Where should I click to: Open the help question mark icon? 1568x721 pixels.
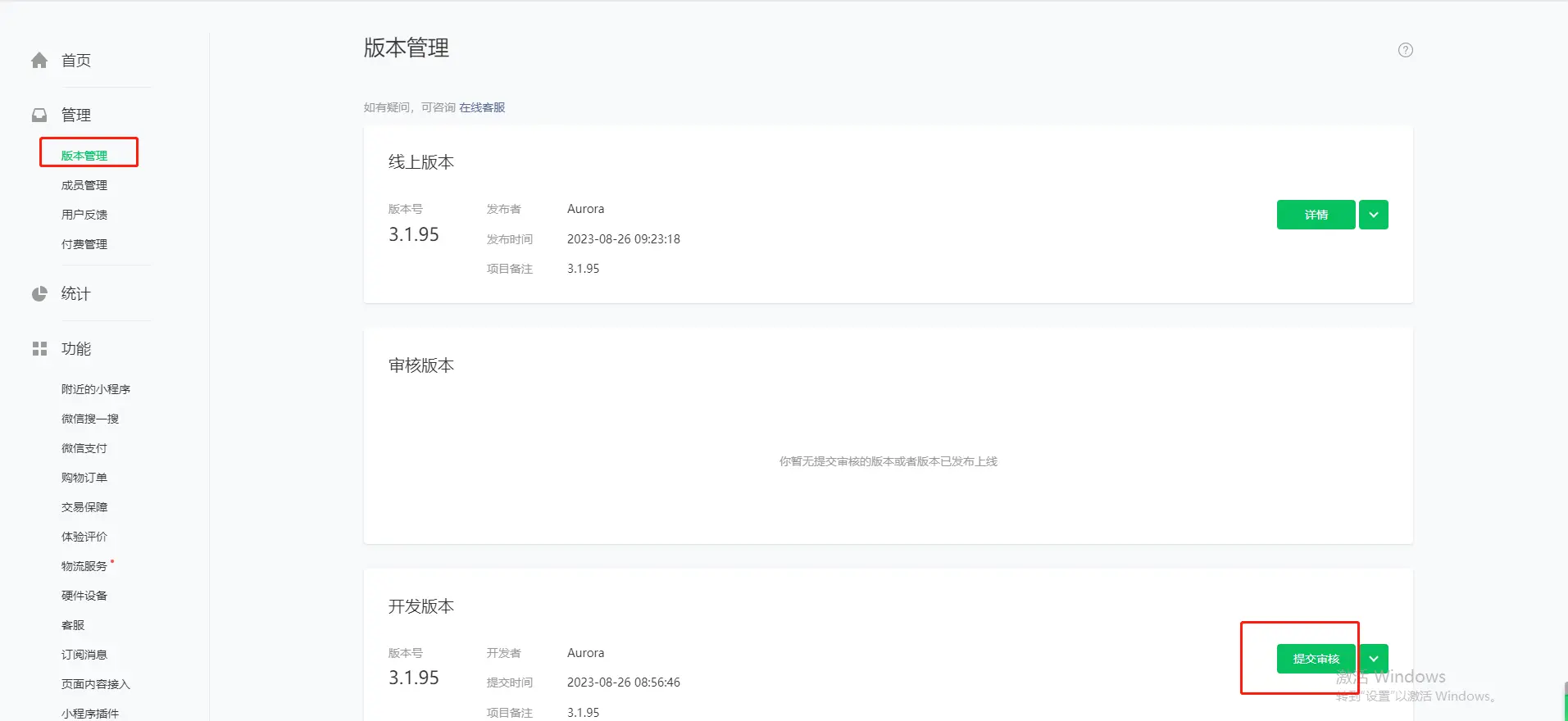tap(1405, 50)
